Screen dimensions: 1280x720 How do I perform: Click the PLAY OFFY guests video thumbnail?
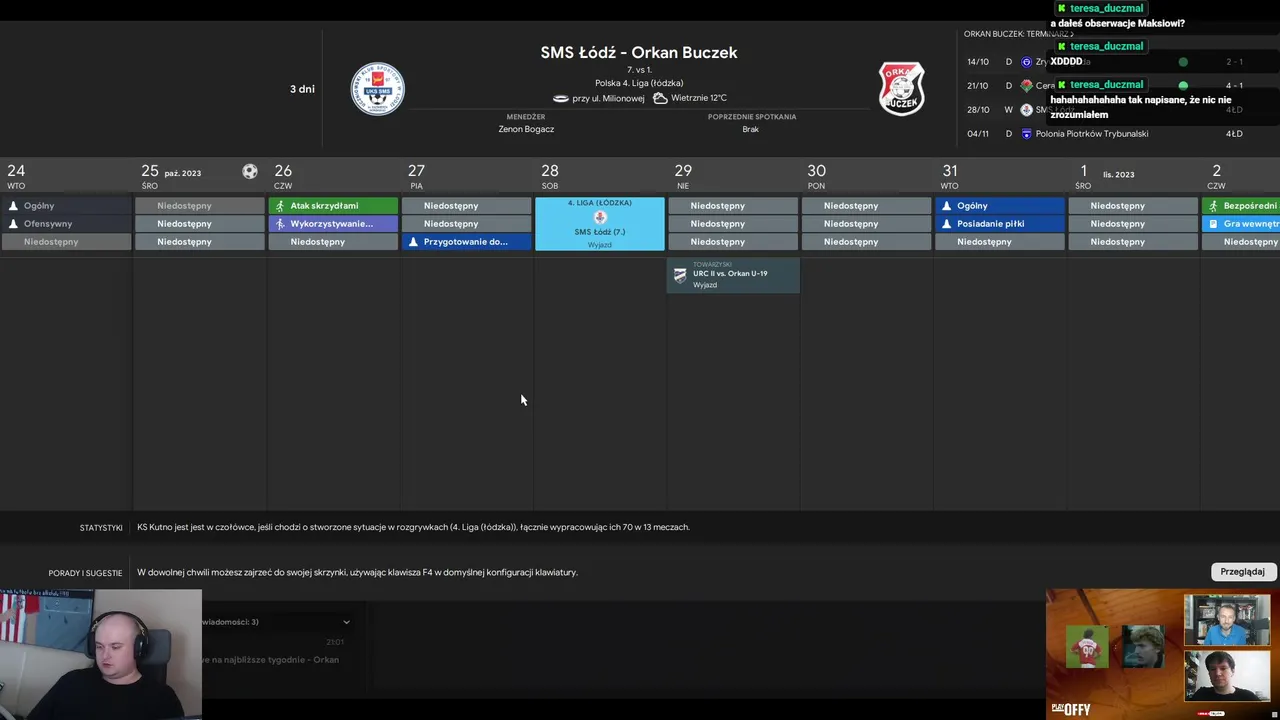coord(1163,654)
